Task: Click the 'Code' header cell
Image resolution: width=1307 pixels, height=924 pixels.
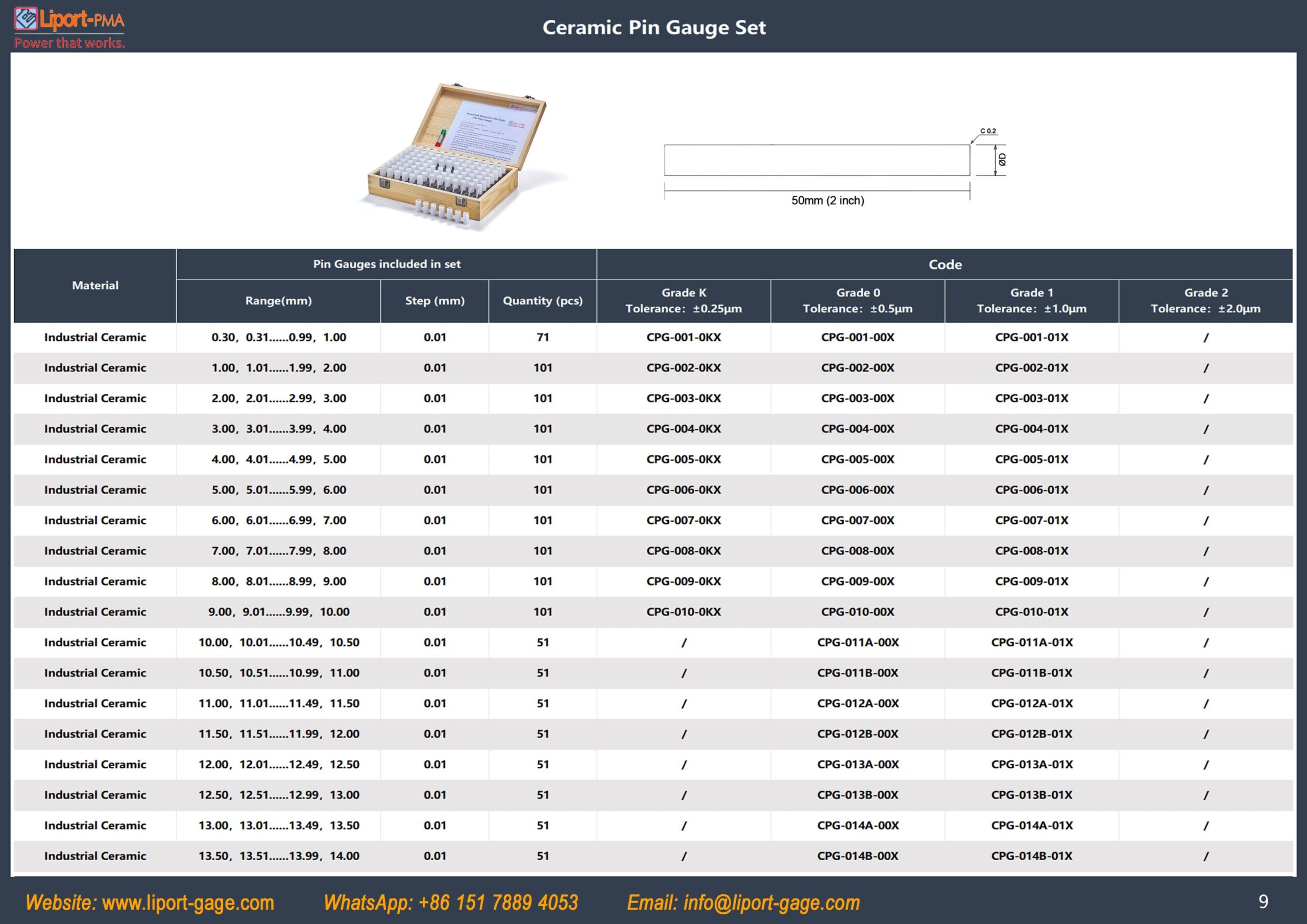Action: (945, 264)
